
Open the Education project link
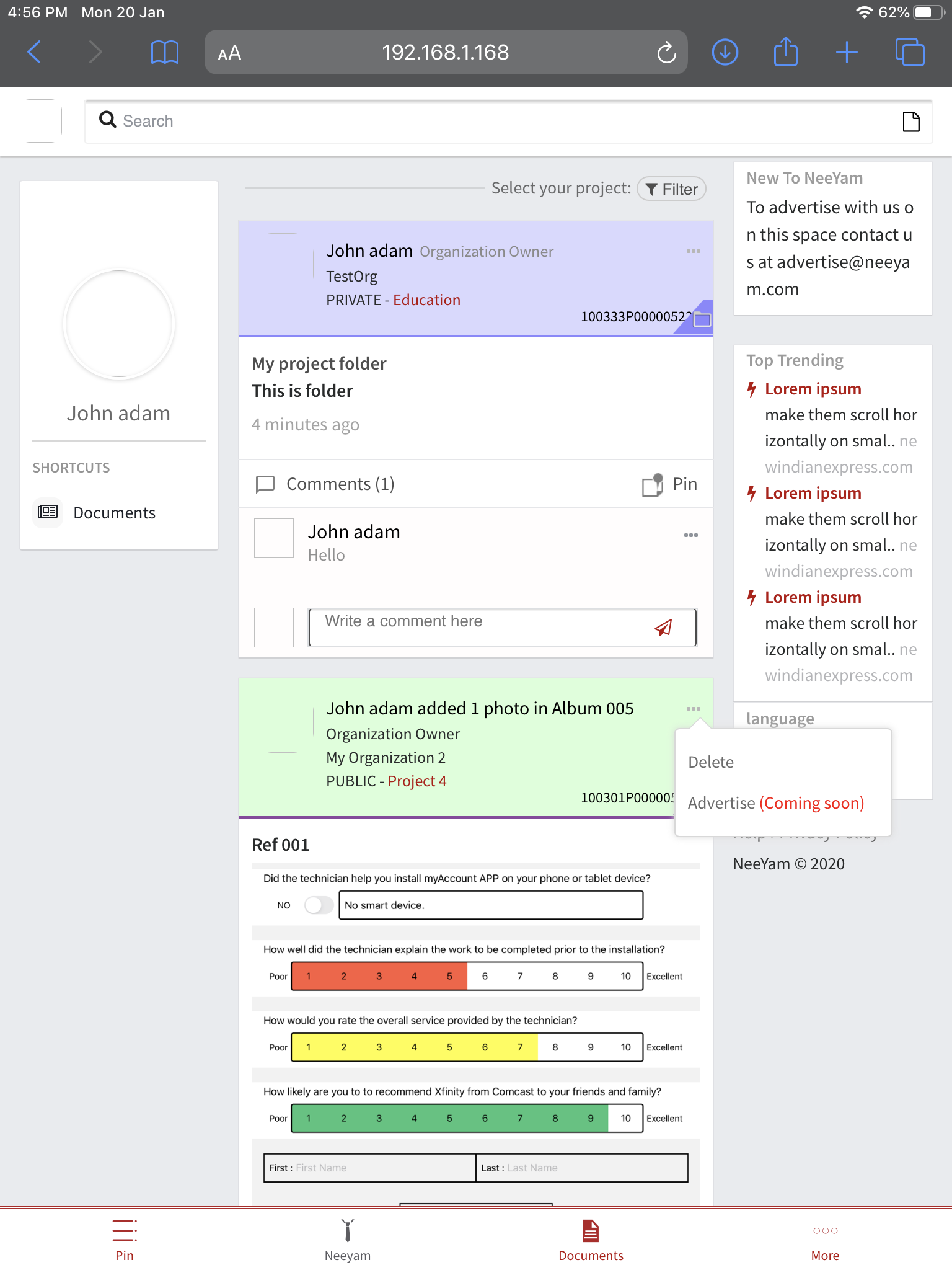(x=426, y=300)
